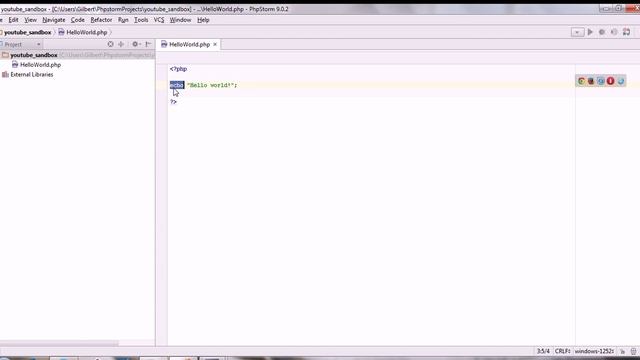Select HelloWorld.php in project tree
The height and width of the screenshot is (360, 640).
click(40, 64)
